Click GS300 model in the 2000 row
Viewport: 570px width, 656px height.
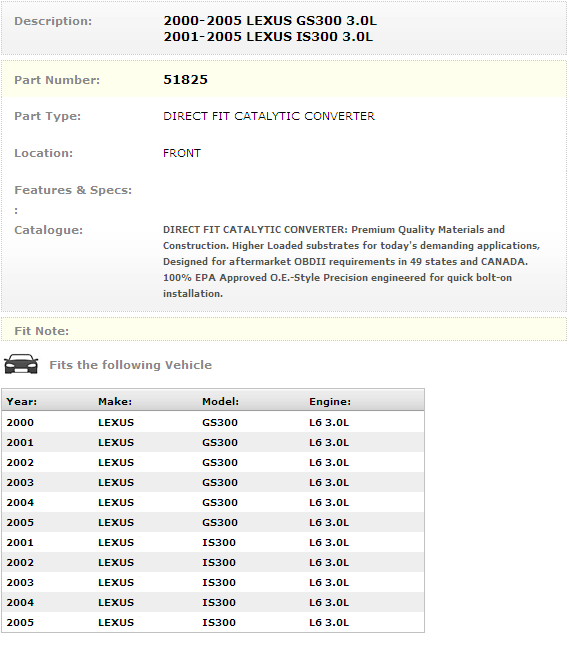(220, 423)
